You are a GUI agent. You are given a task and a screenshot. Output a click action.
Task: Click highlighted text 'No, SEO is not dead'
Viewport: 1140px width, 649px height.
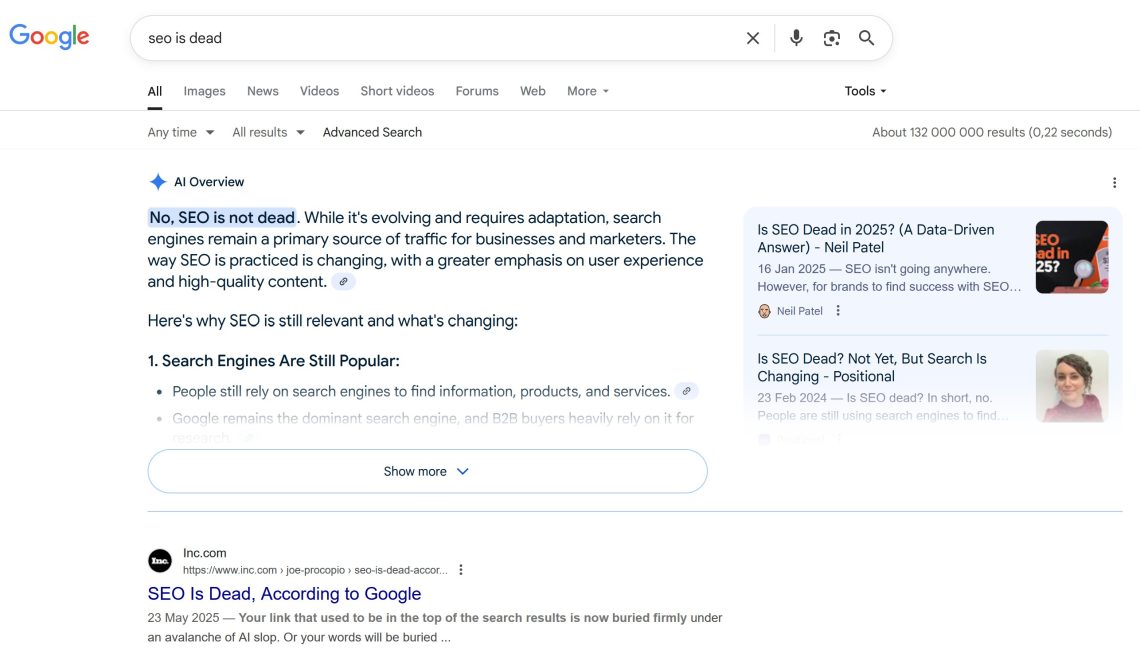coord(222,217)
